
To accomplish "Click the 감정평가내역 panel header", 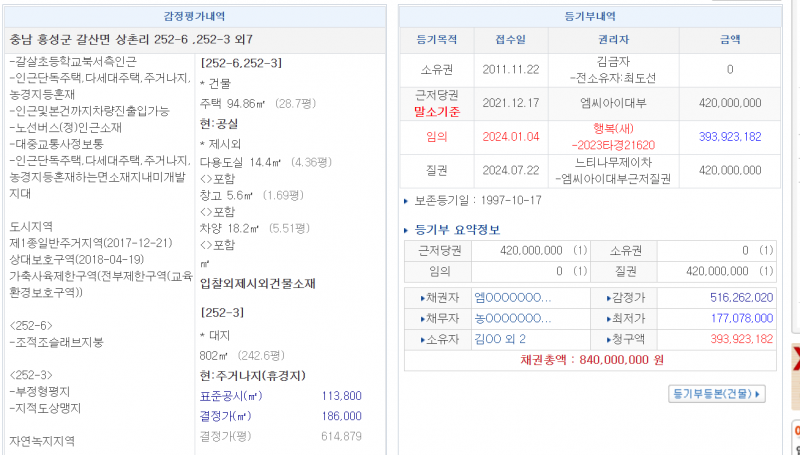I will coord(194,17).
